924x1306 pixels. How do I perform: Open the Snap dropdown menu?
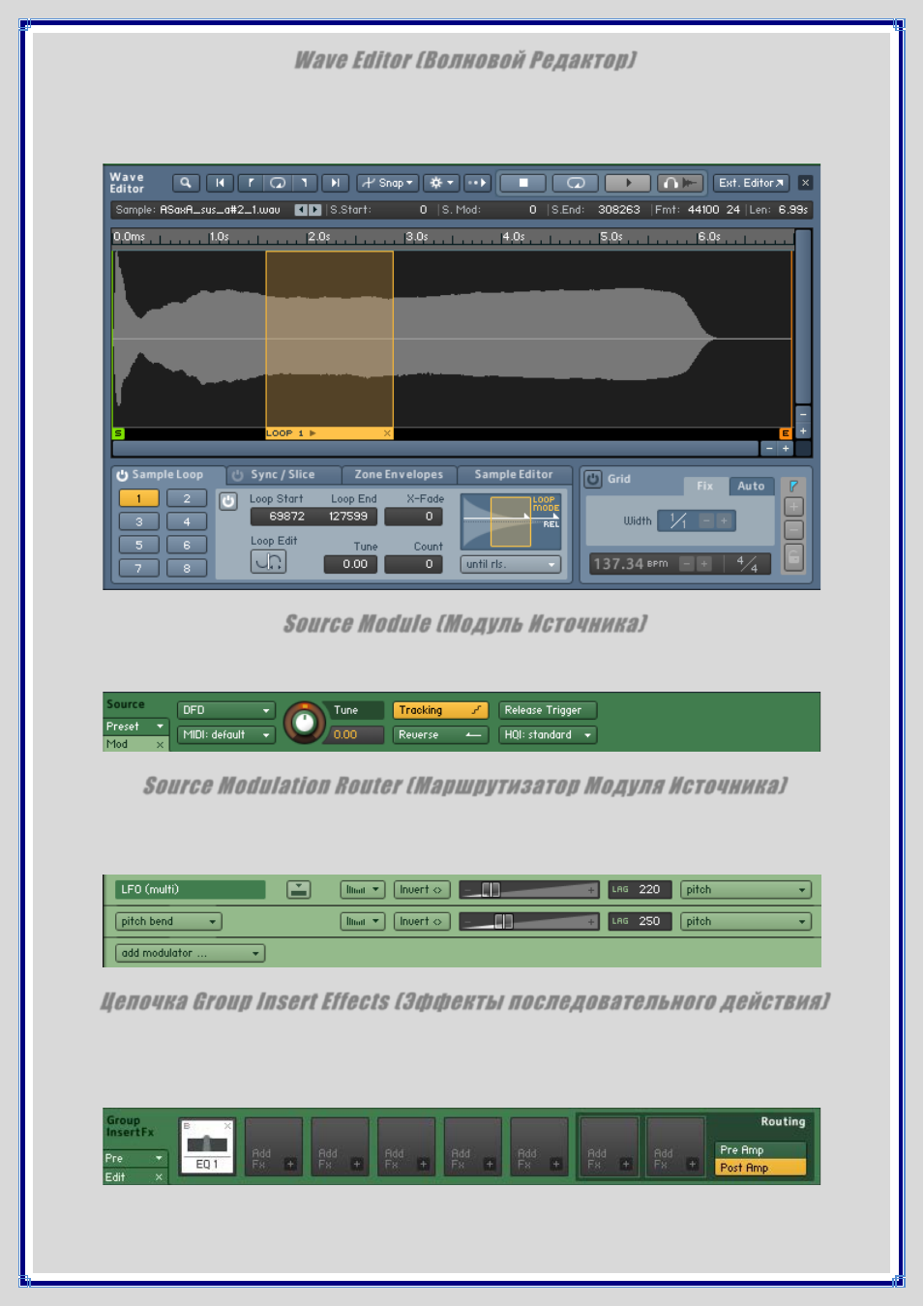(387, 183)
